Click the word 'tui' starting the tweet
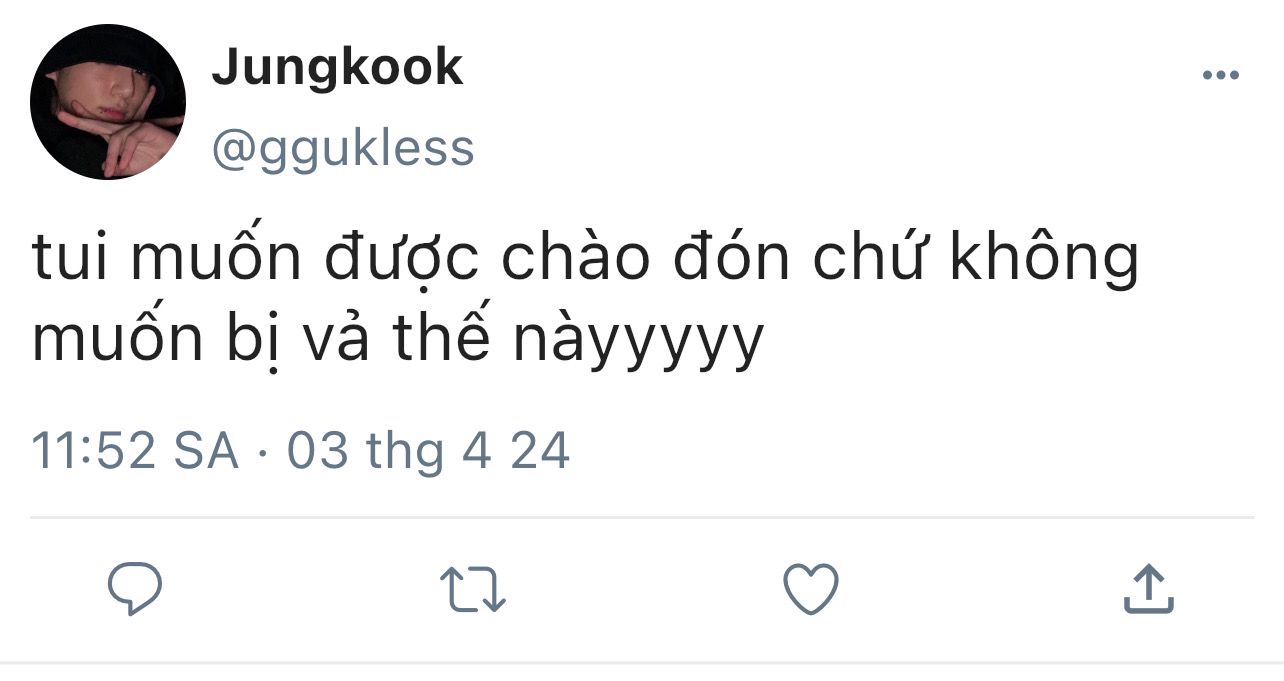Viewport: 1284px width, 681px height. coord(73,258)
